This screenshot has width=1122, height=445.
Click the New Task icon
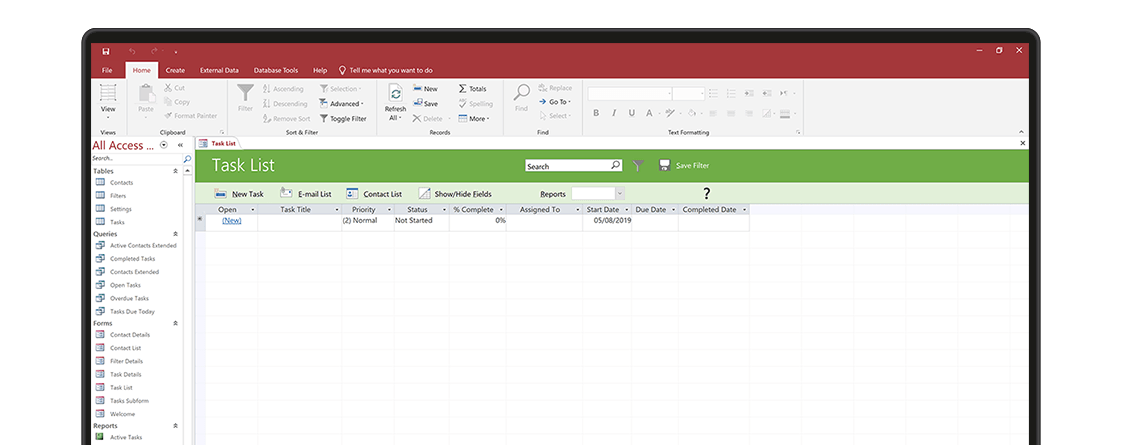click(220, 193)
